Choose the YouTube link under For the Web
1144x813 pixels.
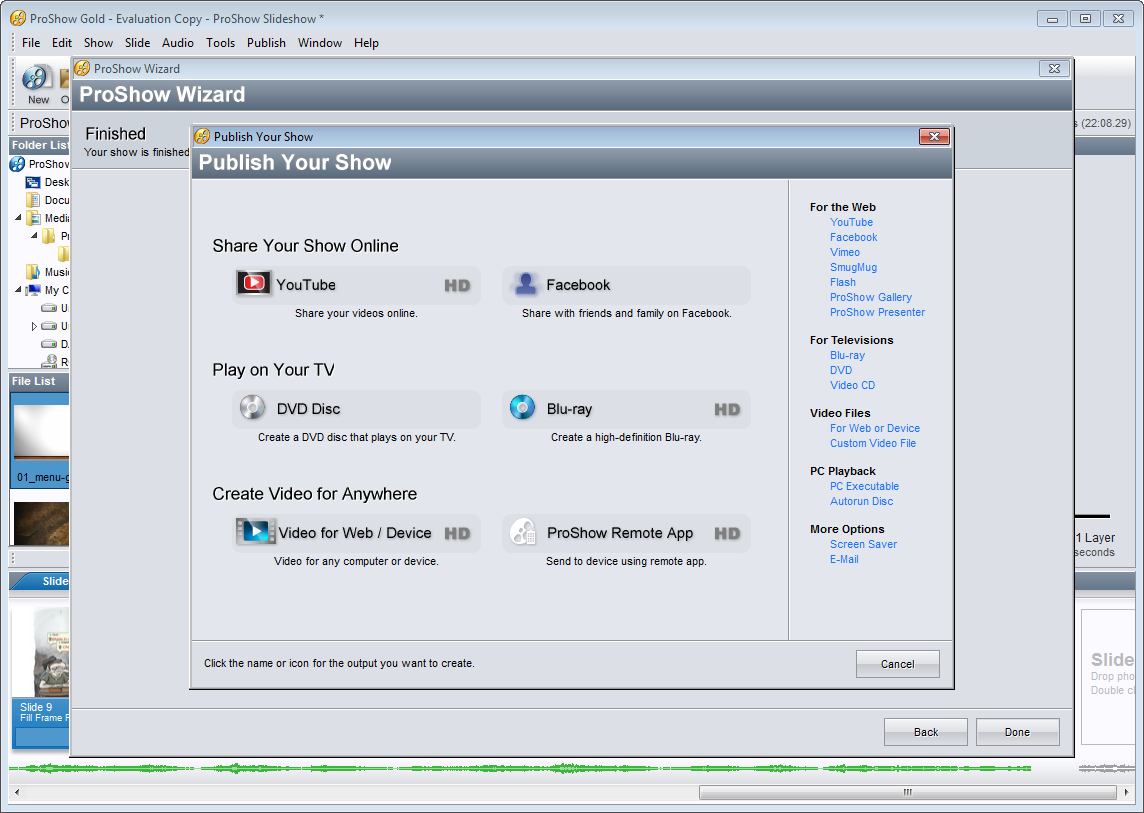point(851,223)
